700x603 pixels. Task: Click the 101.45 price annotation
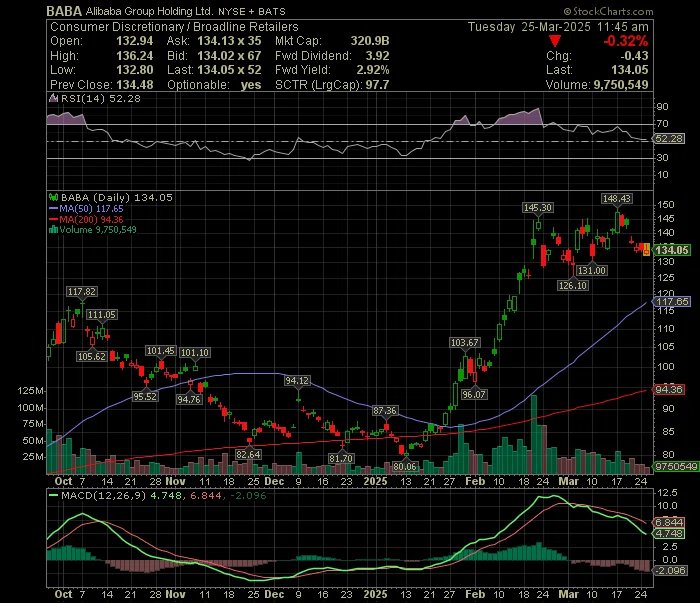(161, 351)
